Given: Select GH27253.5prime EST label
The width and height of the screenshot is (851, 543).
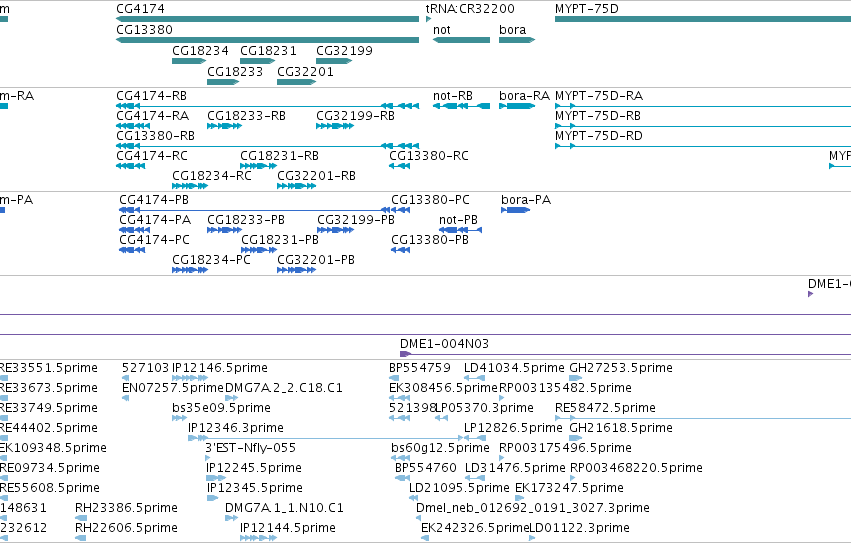Looking at the screenshot, I should tap(621, 368).
